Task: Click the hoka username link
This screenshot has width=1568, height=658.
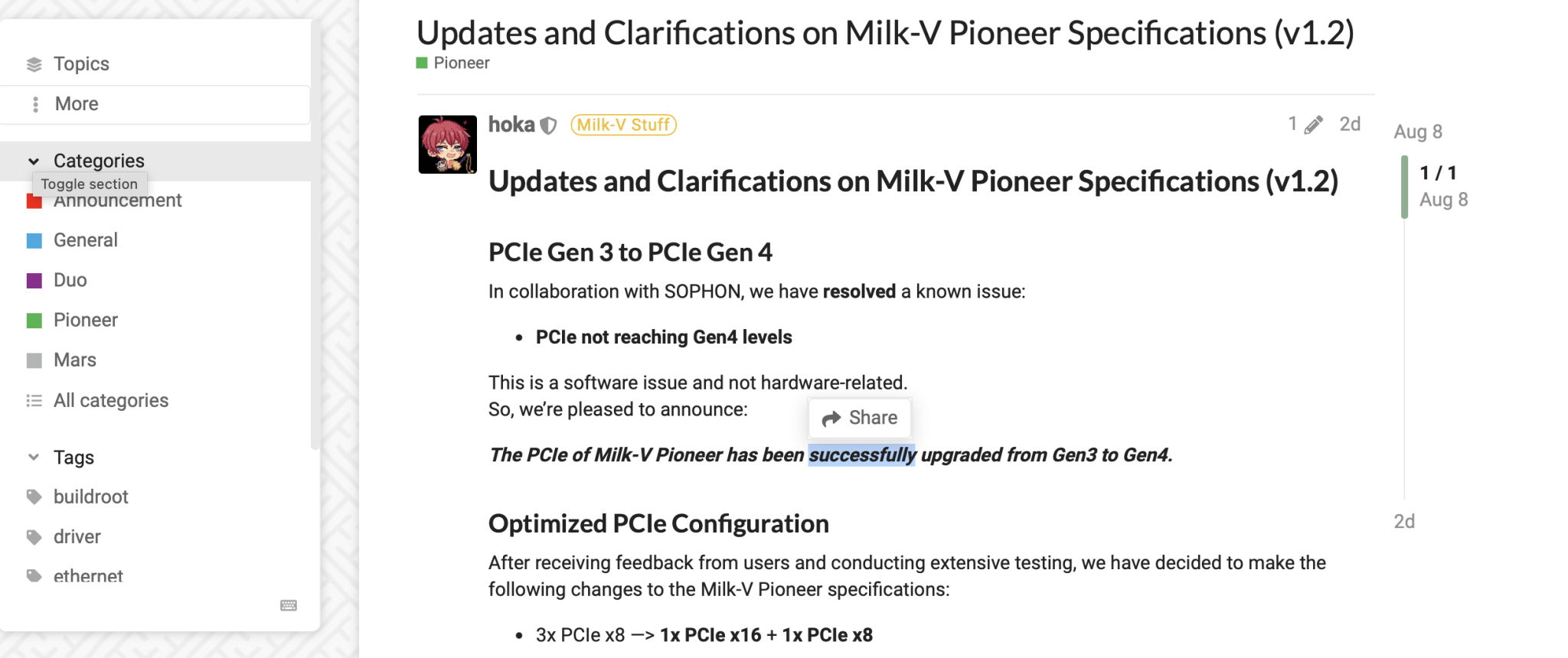Action: point(511,124)
